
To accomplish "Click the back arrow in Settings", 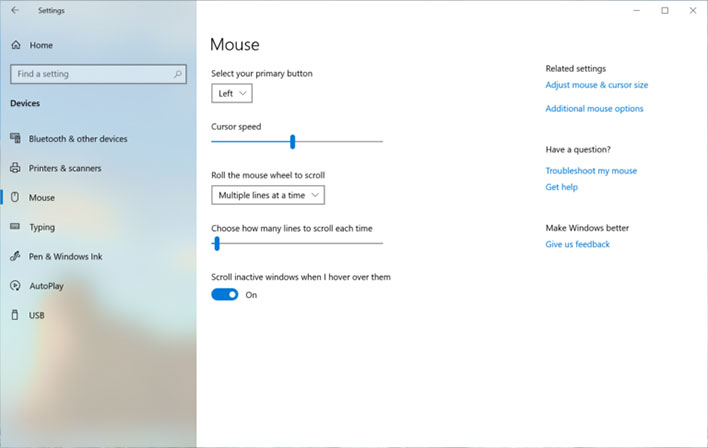I will pyautogui.click(x=15, y=10).
